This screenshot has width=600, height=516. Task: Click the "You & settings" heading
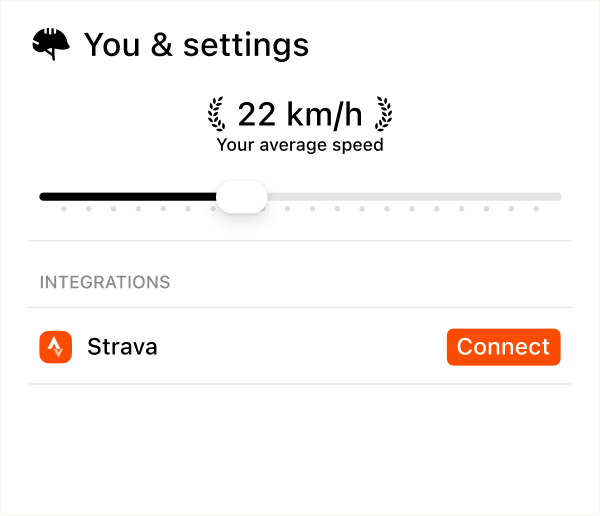[196, 45]
